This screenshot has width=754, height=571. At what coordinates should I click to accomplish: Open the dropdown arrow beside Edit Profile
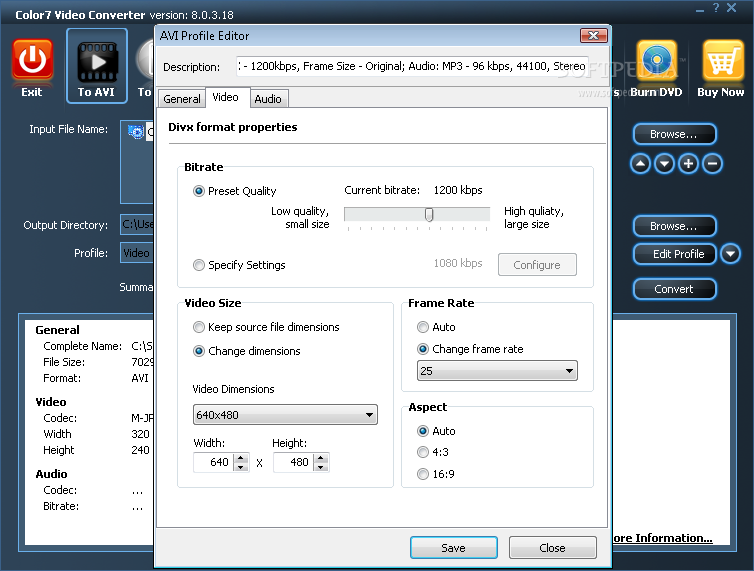[730, 254]
